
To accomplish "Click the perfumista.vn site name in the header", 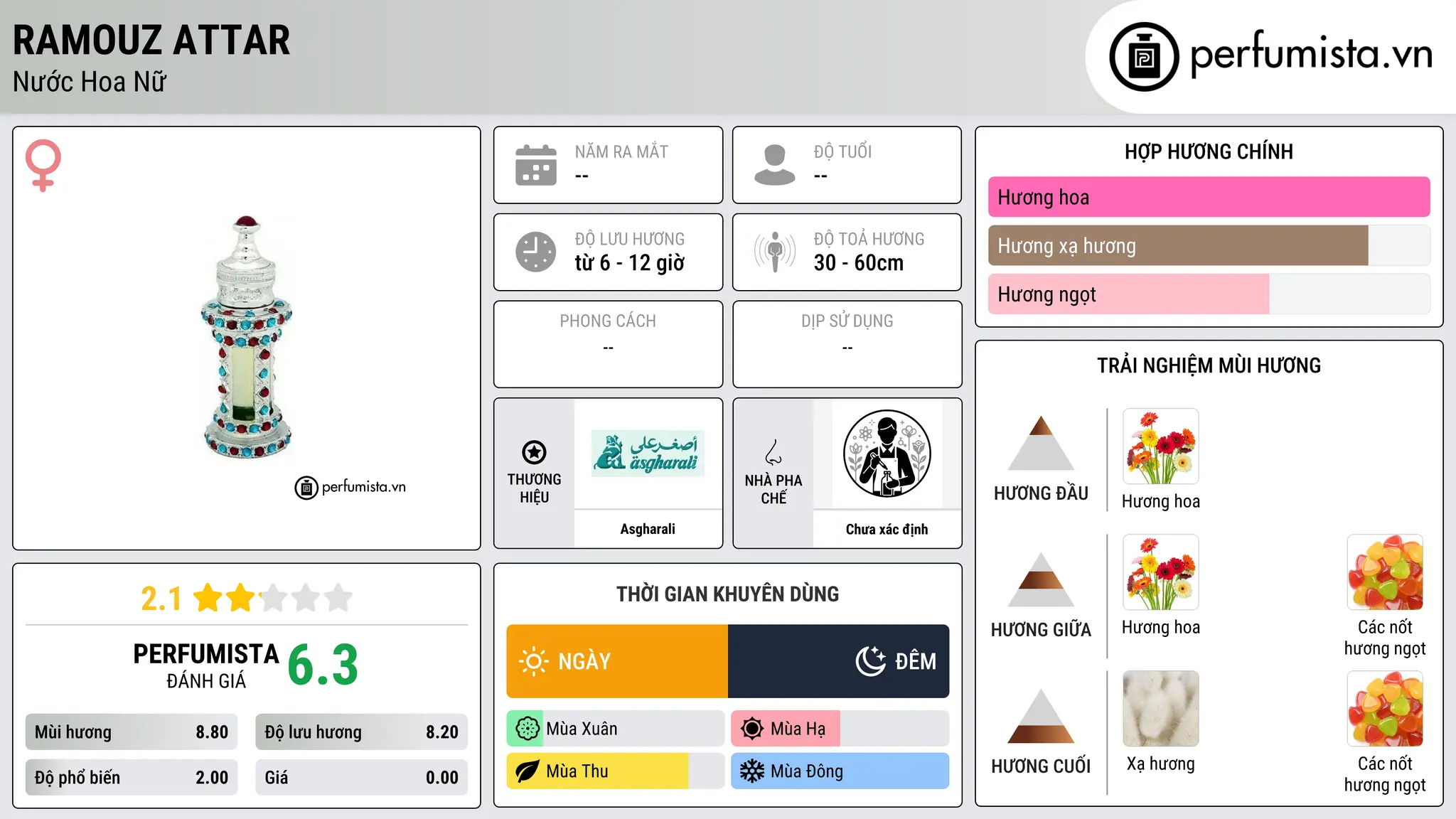I will pos(1311,54).
